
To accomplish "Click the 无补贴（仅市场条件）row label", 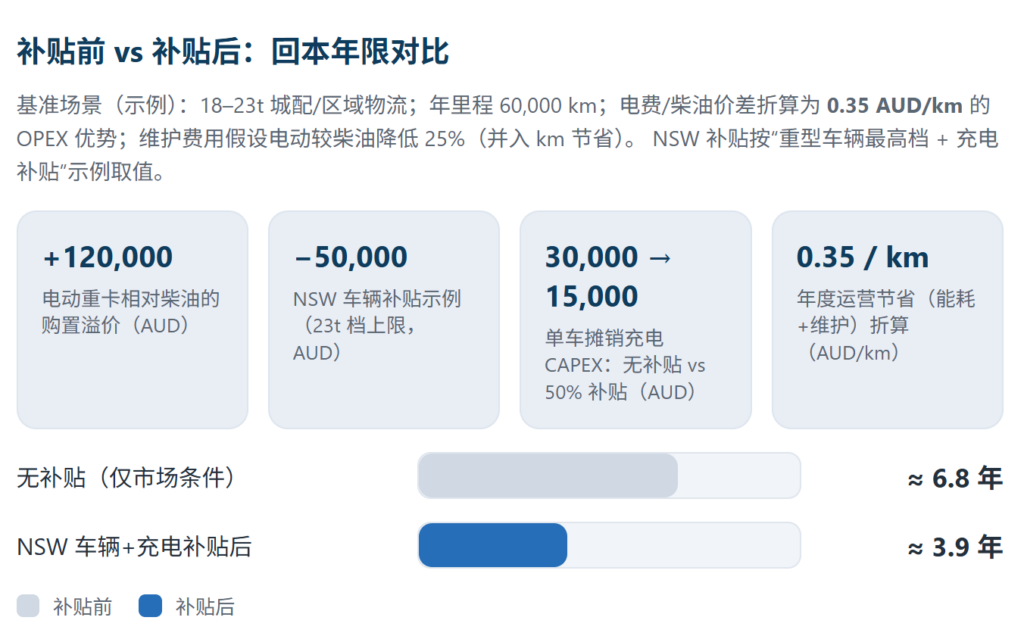I will pyautogui.click(x=128, y=478).
